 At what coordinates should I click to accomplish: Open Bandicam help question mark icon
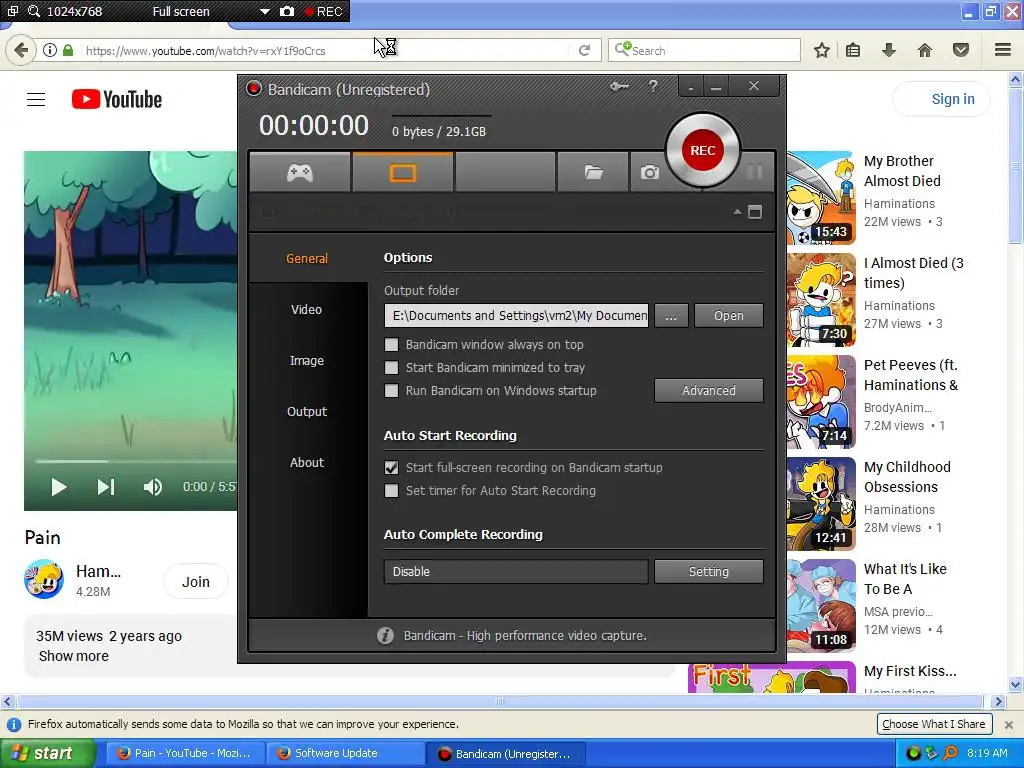point(653,86)
